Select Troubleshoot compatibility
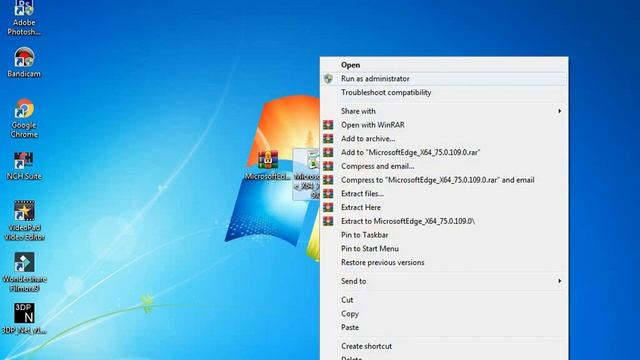The image size is (640, 360). click(444, 92)
